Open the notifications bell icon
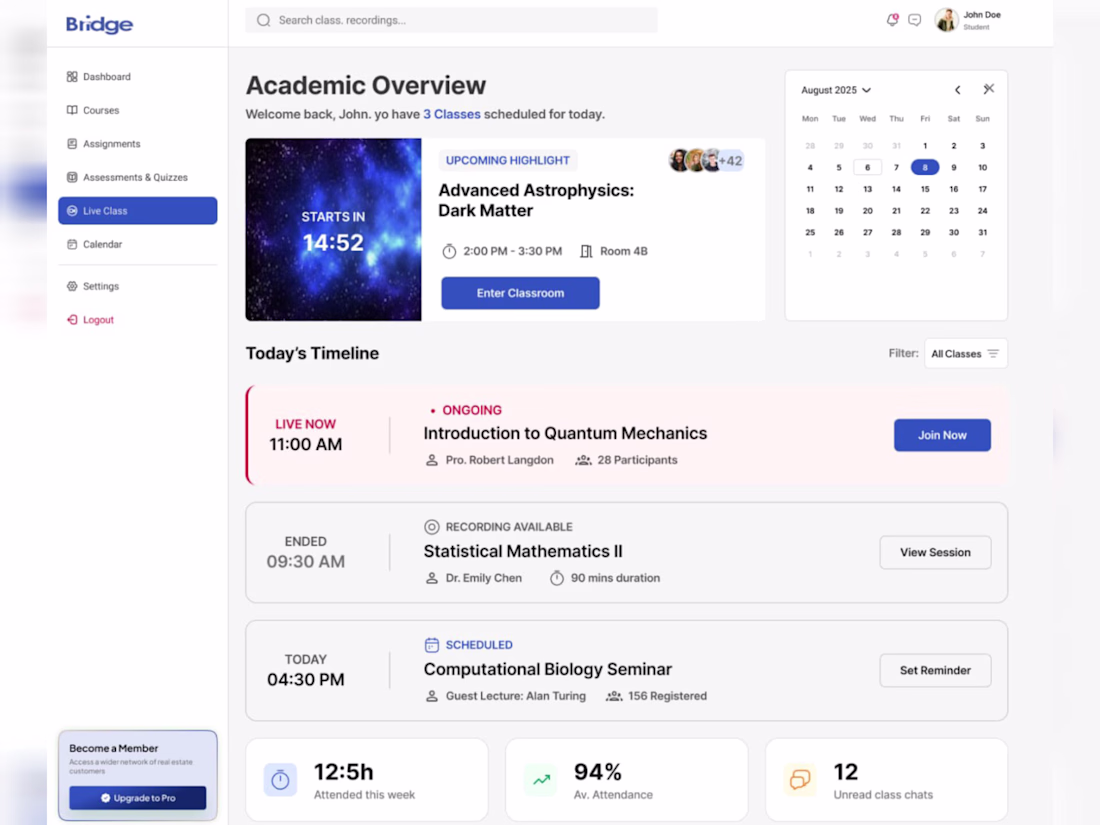Image resolution: width=1100 pixels, height=825 pixels. point(892,20)
